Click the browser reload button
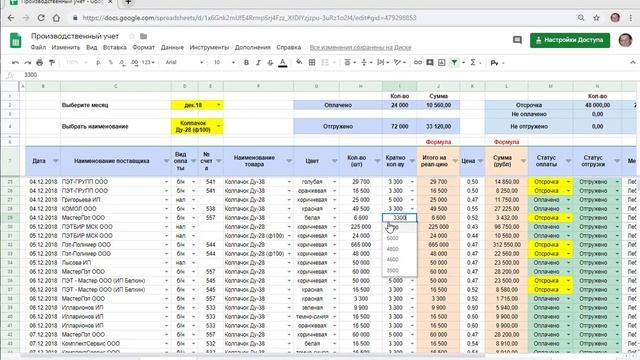Image resolution: width=640 pixels, height=360 pixels. (41, 18)
